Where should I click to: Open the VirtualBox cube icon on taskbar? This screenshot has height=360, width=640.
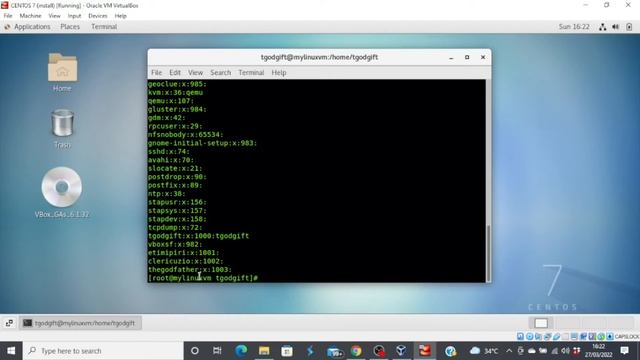click(x=401, y=351)
